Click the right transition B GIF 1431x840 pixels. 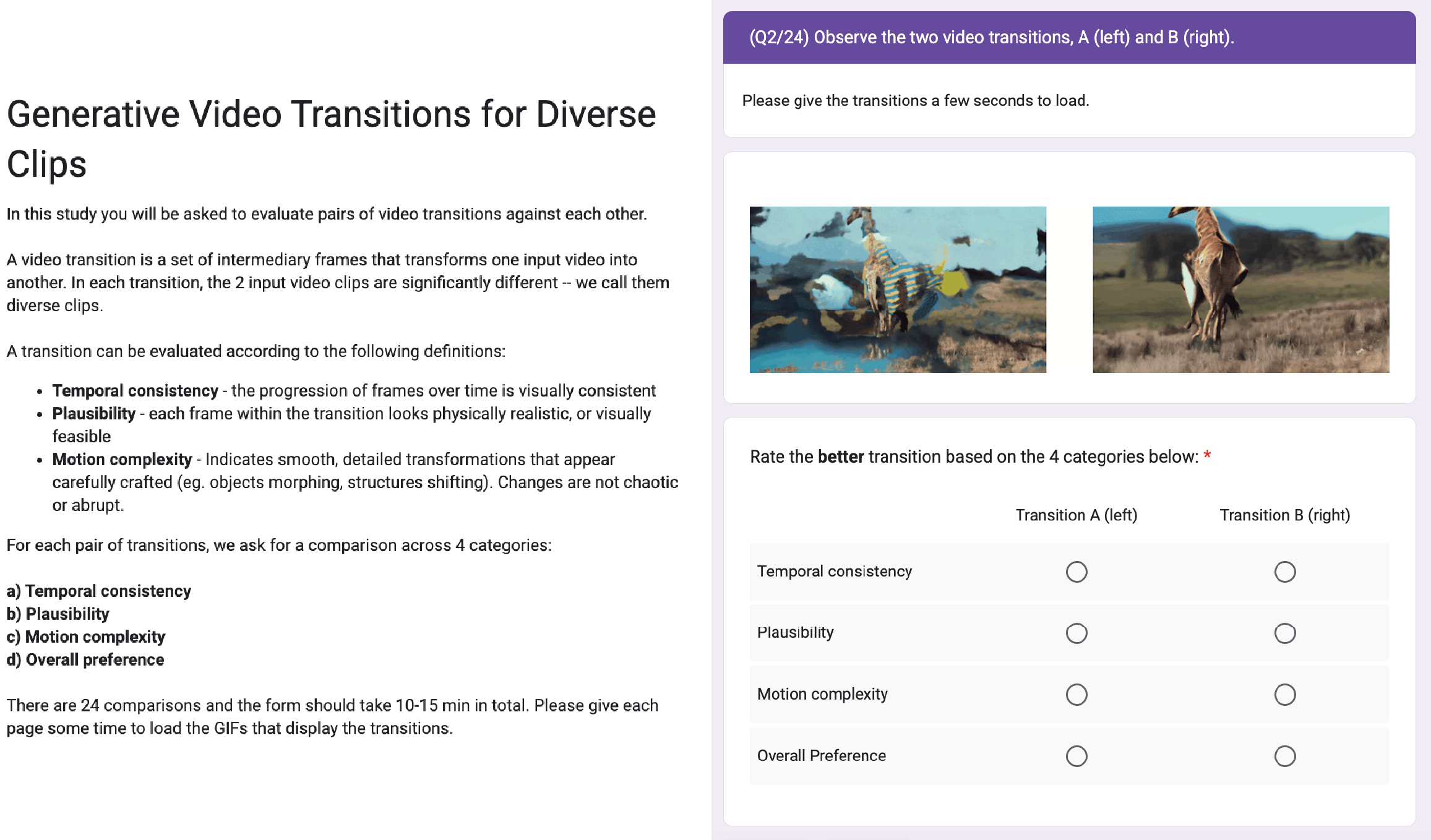coord(1240,289)
